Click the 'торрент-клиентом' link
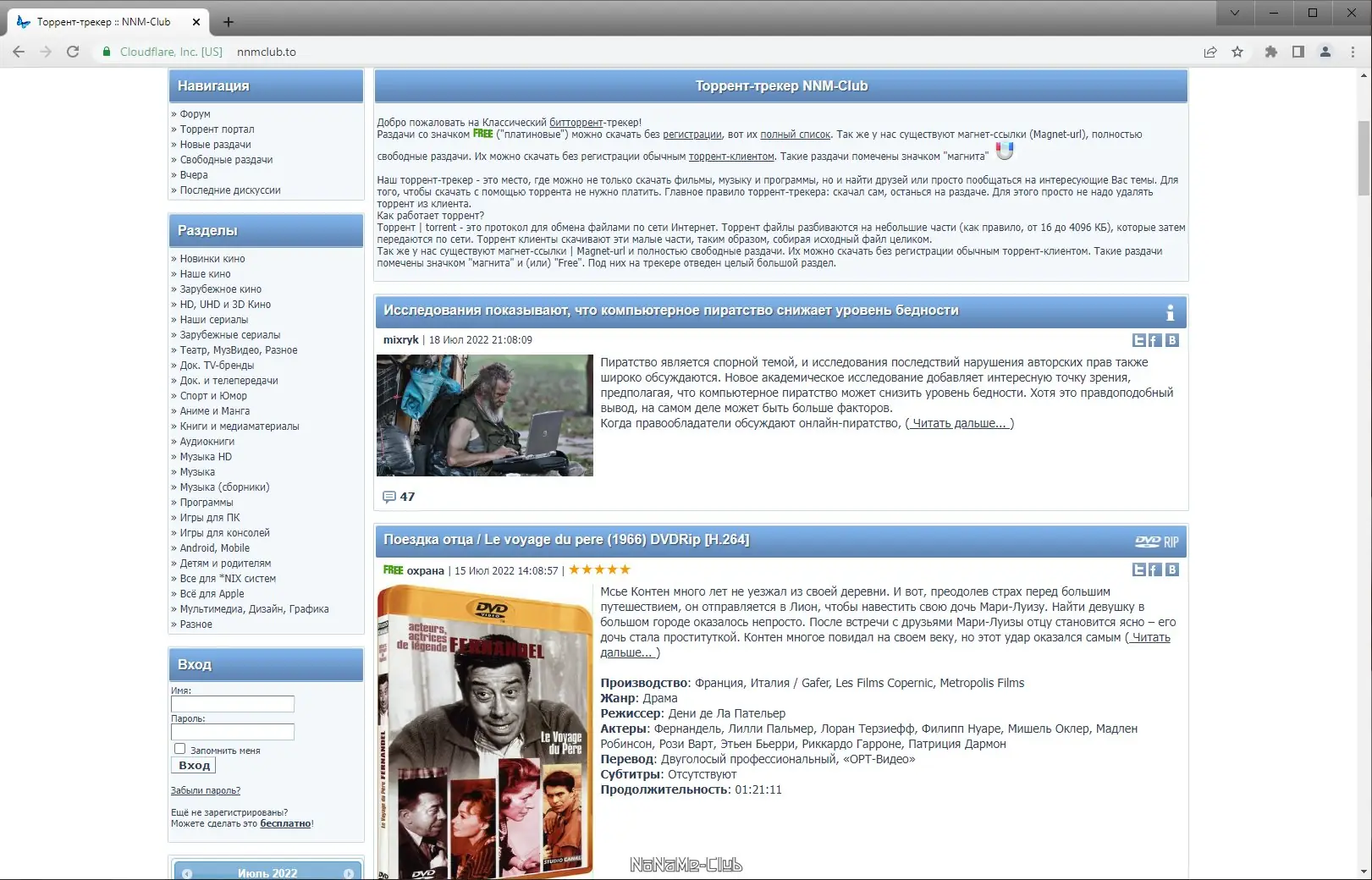1372x880 pixels. point(731,157)
